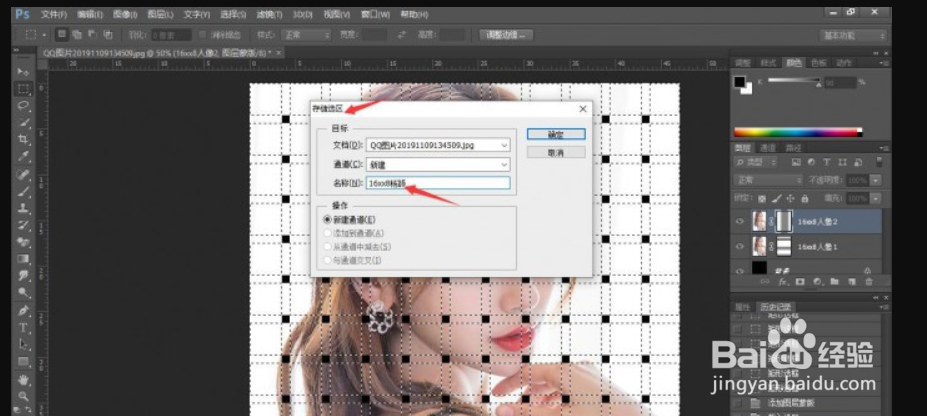
Task: Open the 样式 style dropdown in options bar
Action: coord(306,35)
